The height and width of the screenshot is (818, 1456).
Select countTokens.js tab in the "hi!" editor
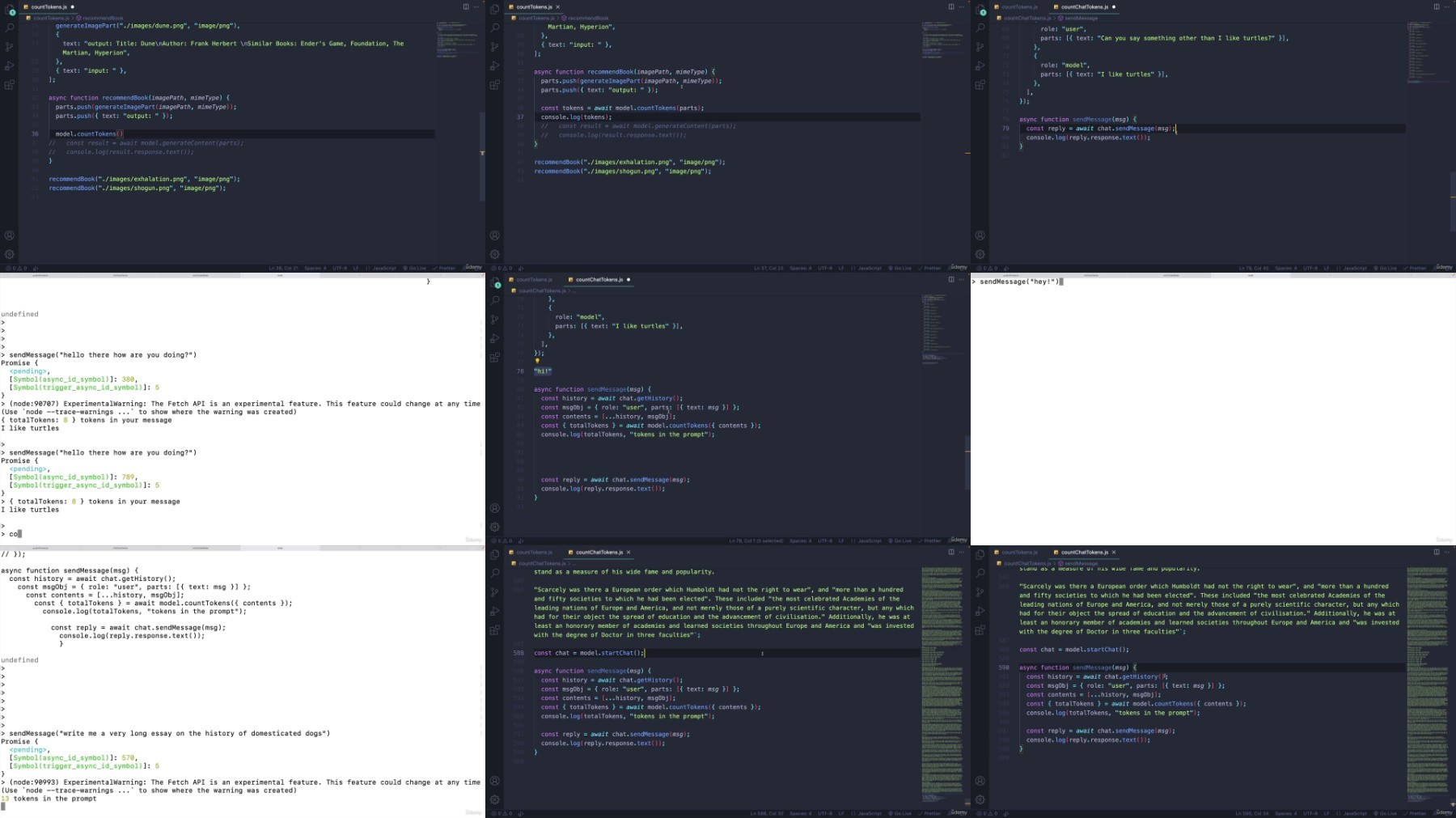tap(534, 279)
